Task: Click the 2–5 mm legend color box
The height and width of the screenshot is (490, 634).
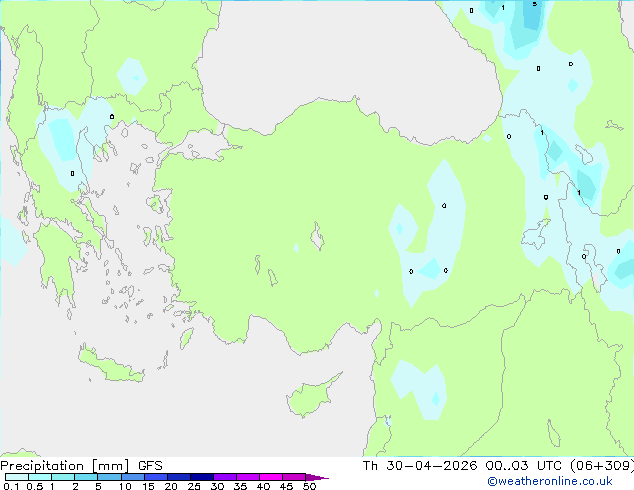Action: coord(86,477)
